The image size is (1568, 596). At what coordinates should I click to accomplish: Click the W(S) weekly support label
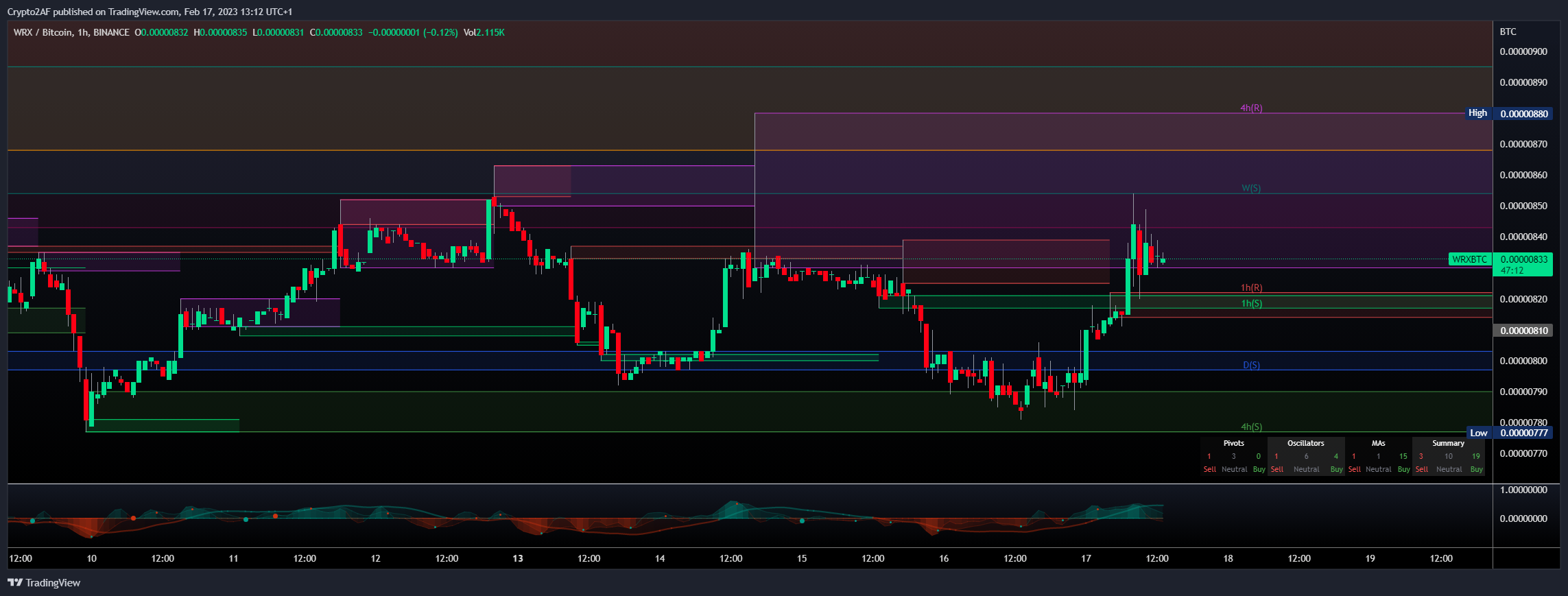click(1251, 188)
